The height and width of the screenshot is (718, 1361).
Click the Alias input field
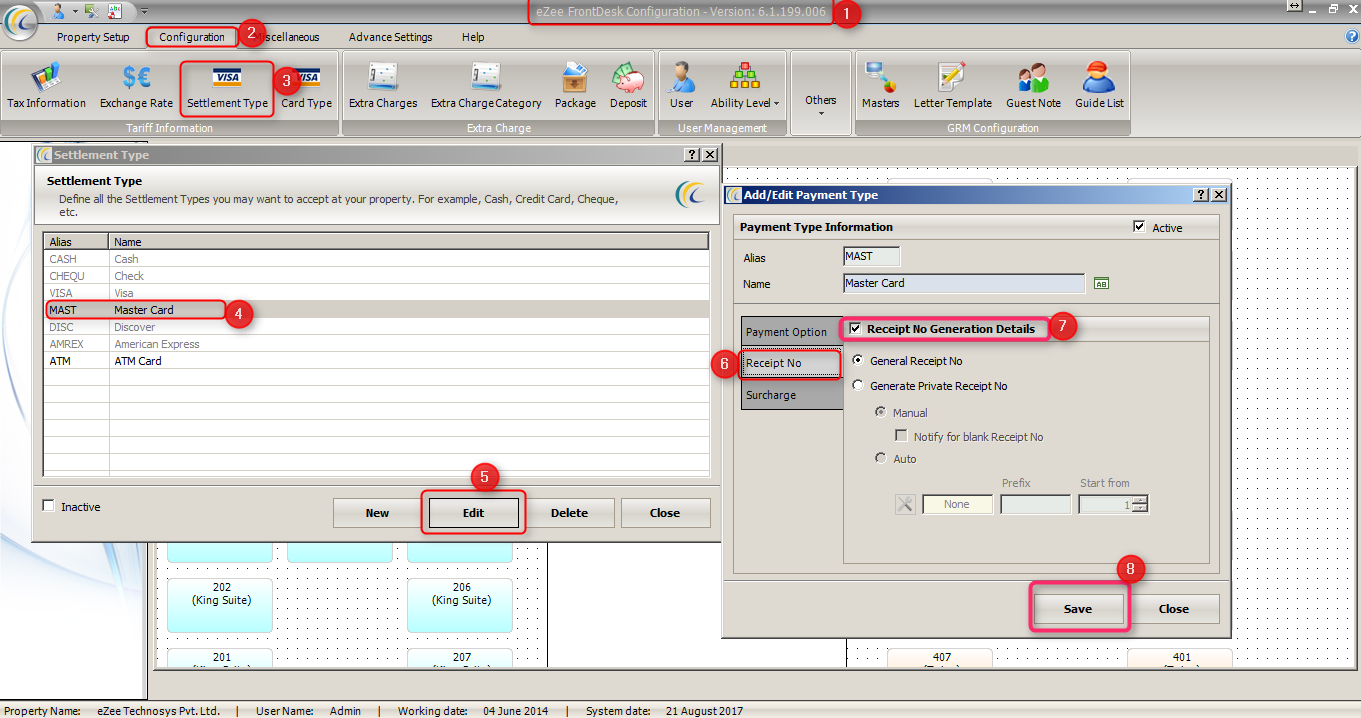872,257
